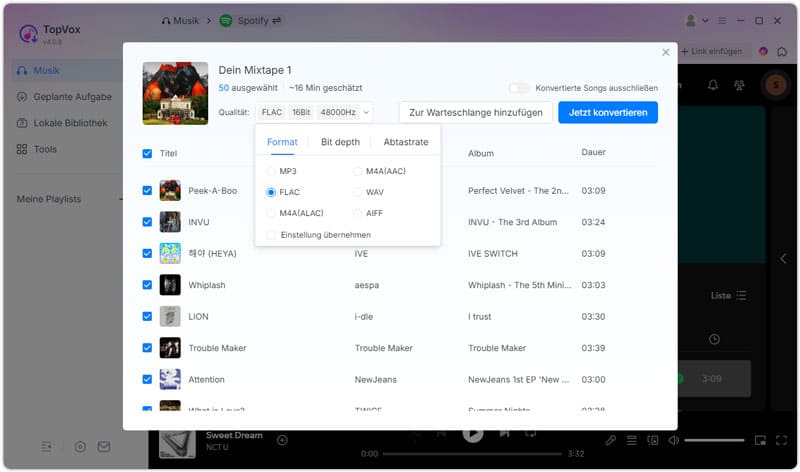Switch to the Bit depth tab
The height and width of the screenshot is (472, 800).
pyautogui.click(x=340, y=142)
